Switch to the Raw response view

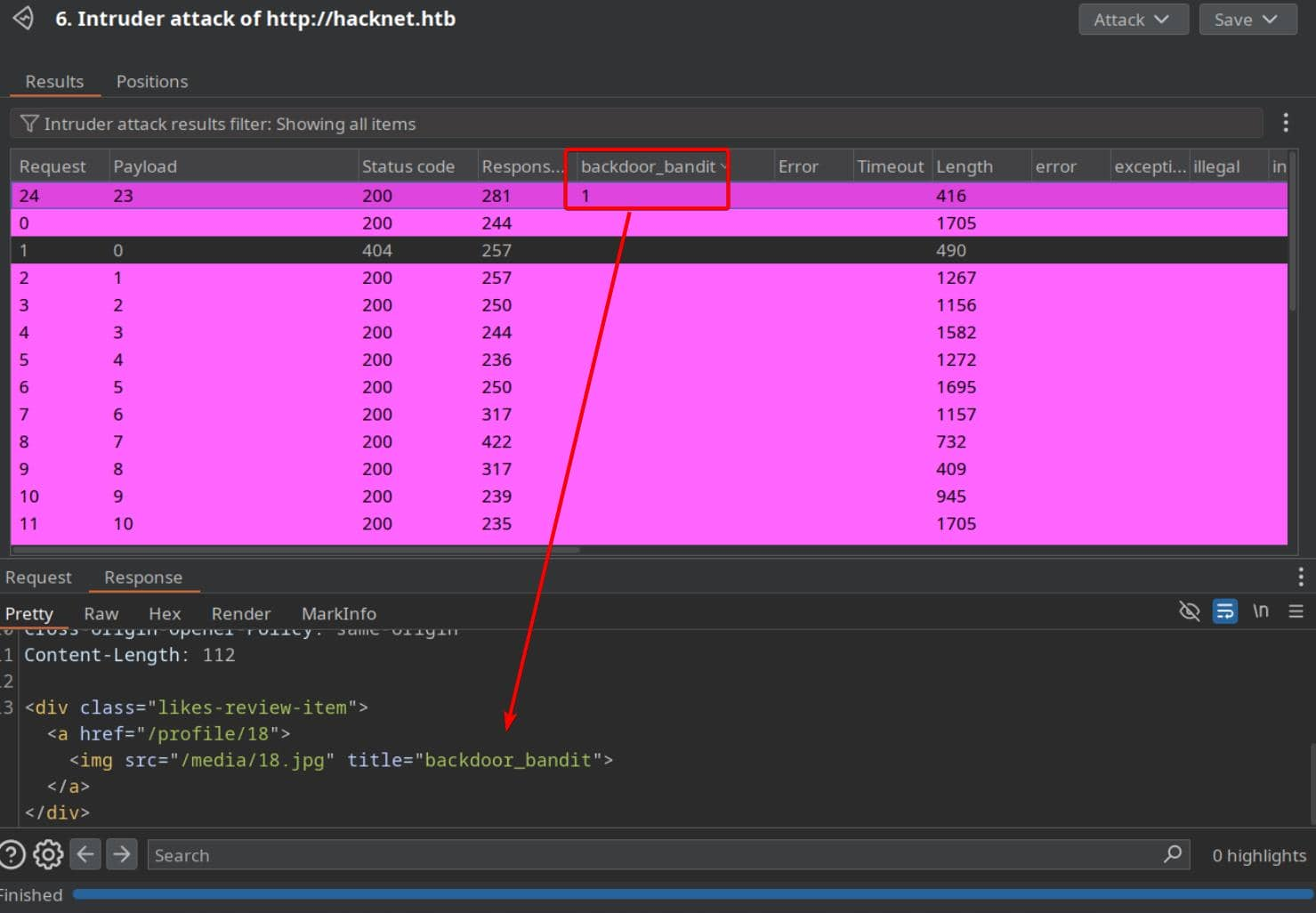coord(101,614)
